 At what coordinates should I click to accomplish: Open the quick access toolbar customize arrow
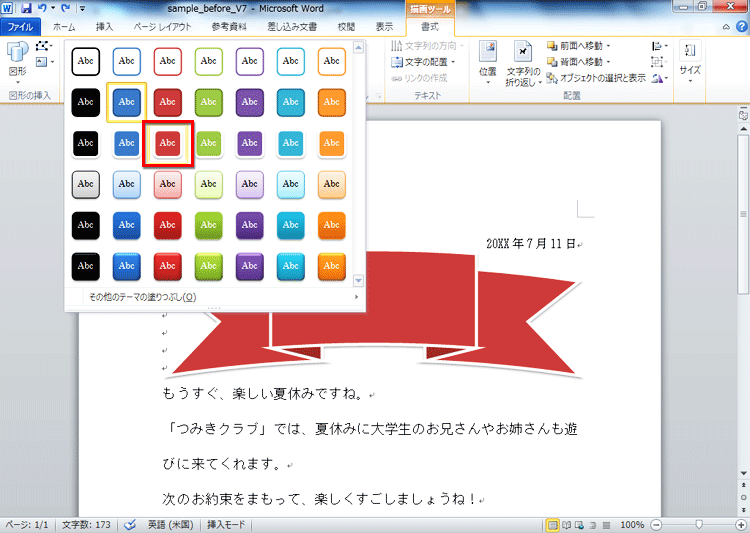(x=82, y=8)
